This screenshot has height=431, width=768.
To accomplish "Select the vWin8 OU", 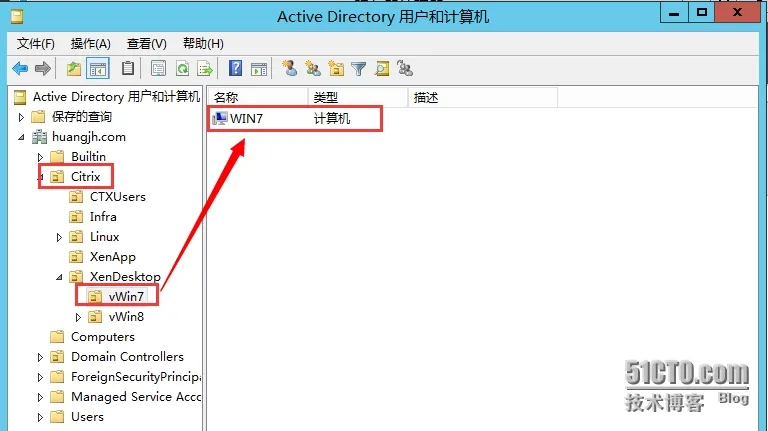I will pyautogui.click(x=126, y=317).
